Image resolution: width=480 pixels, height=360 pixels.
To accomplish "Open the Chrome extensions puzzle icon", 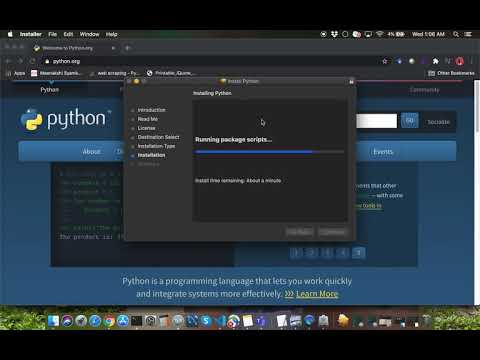I will (436, 61).
